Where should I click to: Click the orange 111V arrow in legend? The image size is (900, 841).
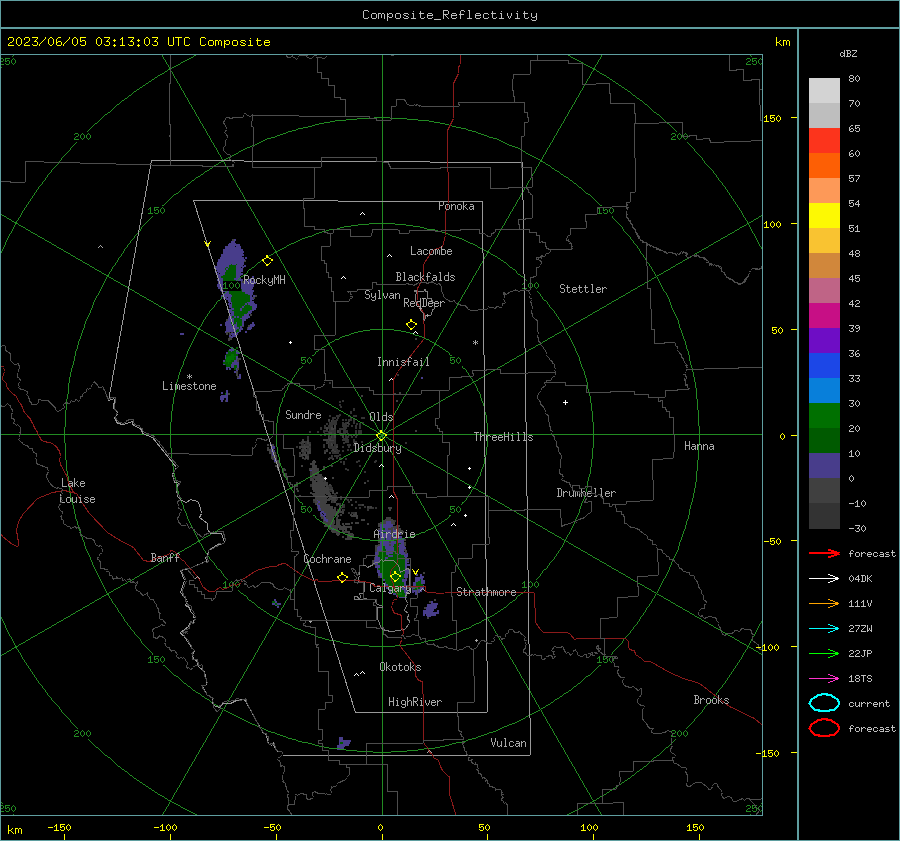824,603
